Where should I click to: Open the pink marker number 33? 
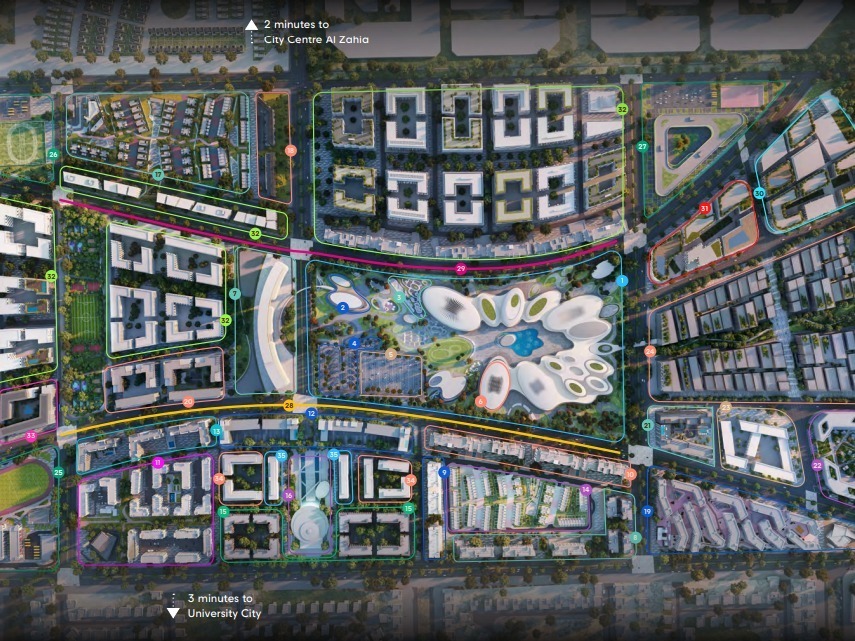click(x=31, y=436)
